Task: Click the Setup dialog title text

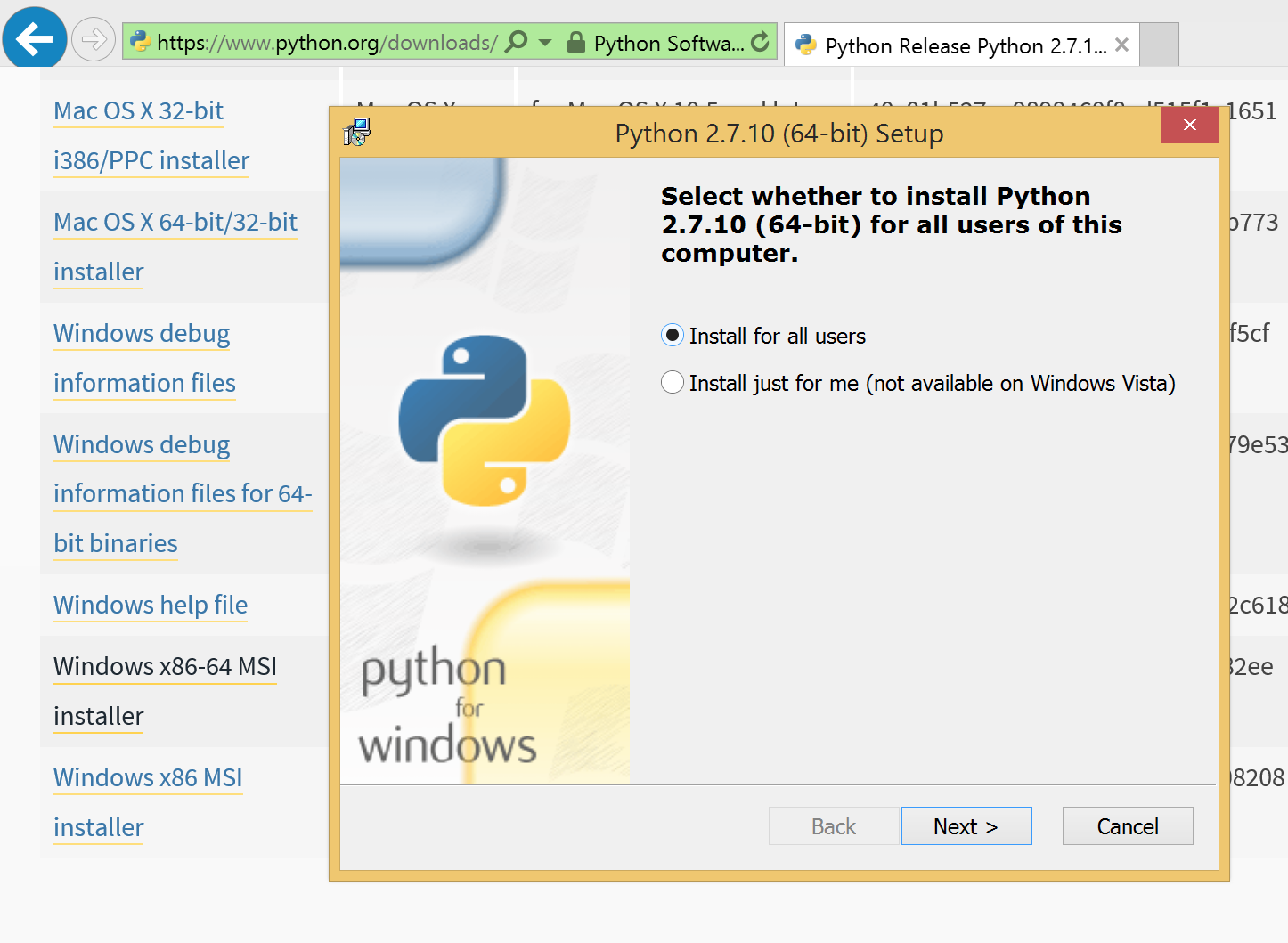Action: [x=779, y=134]
